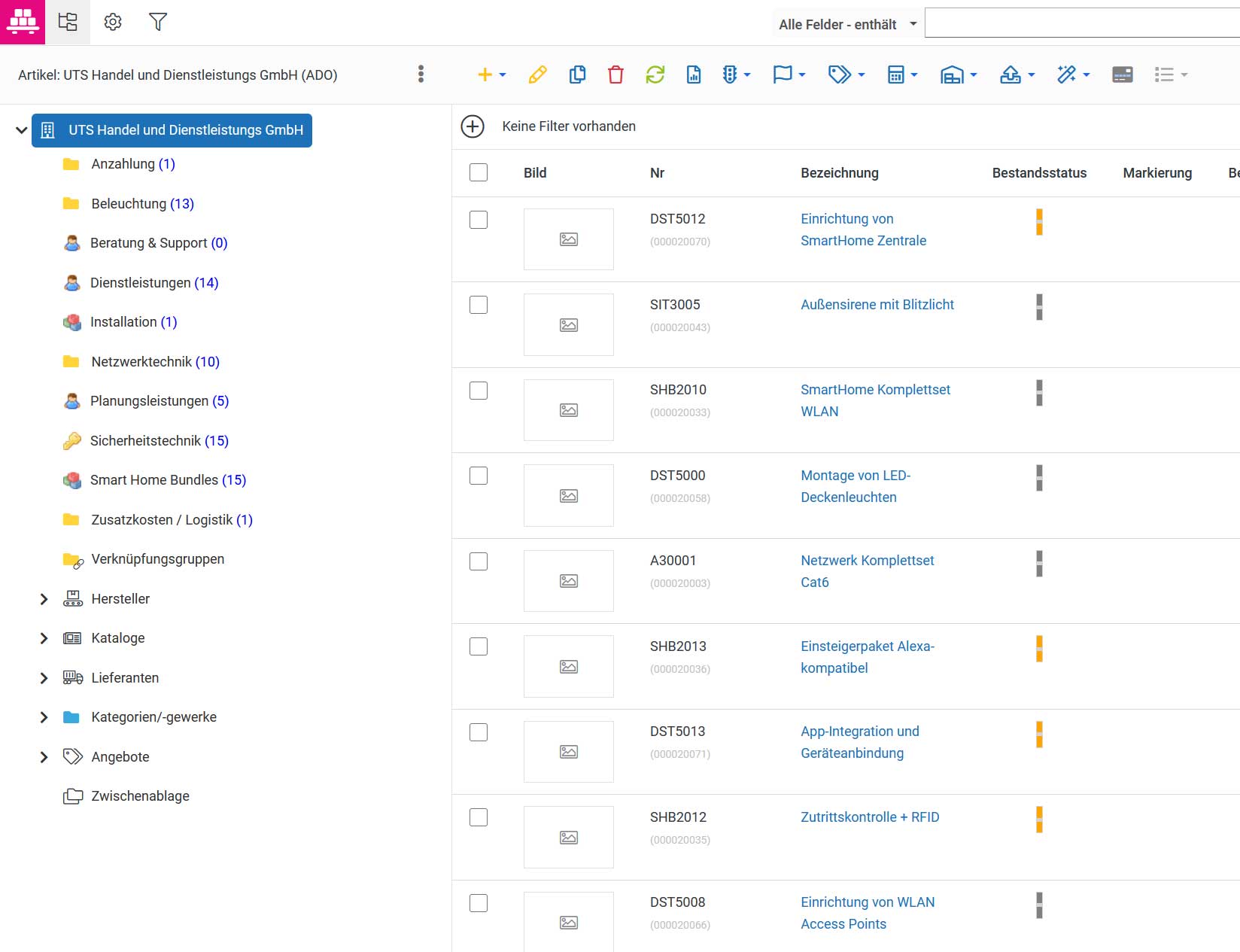Open settings gear in top bar
Screen dimensions: 1240x952
[113, 22]
